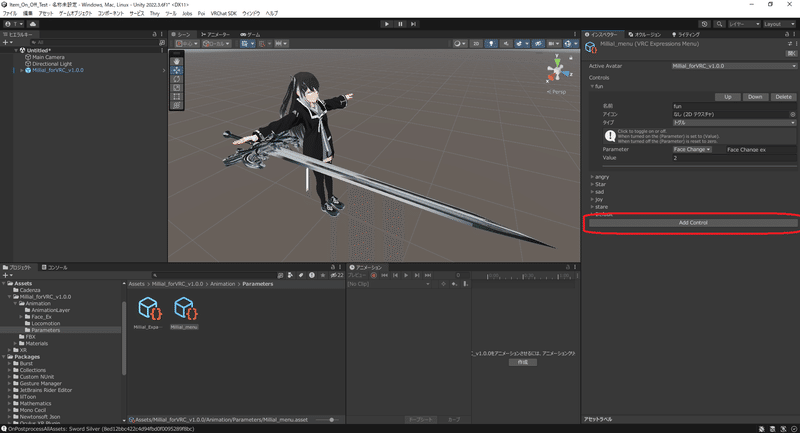Click the project search by type icon
This screenshot has width=800, height=433.
point(290,275)
